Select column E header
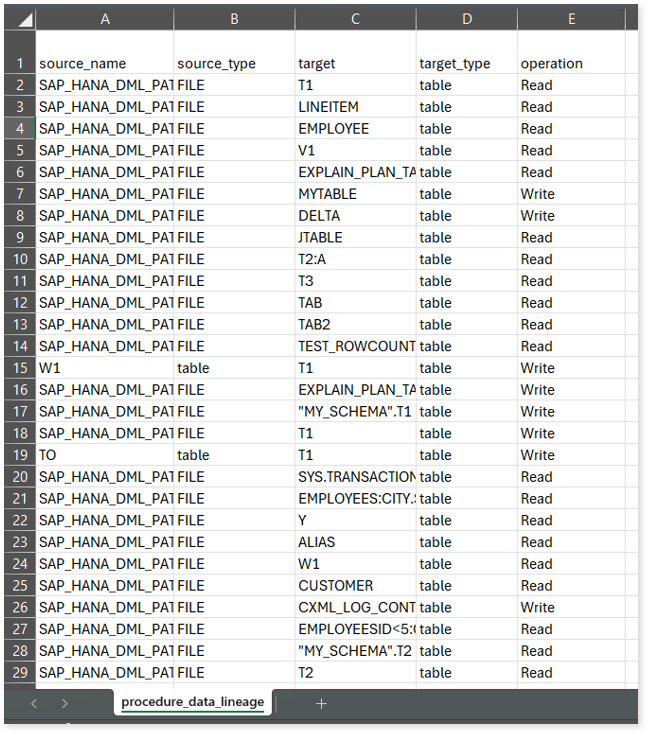 pos(571,19)
